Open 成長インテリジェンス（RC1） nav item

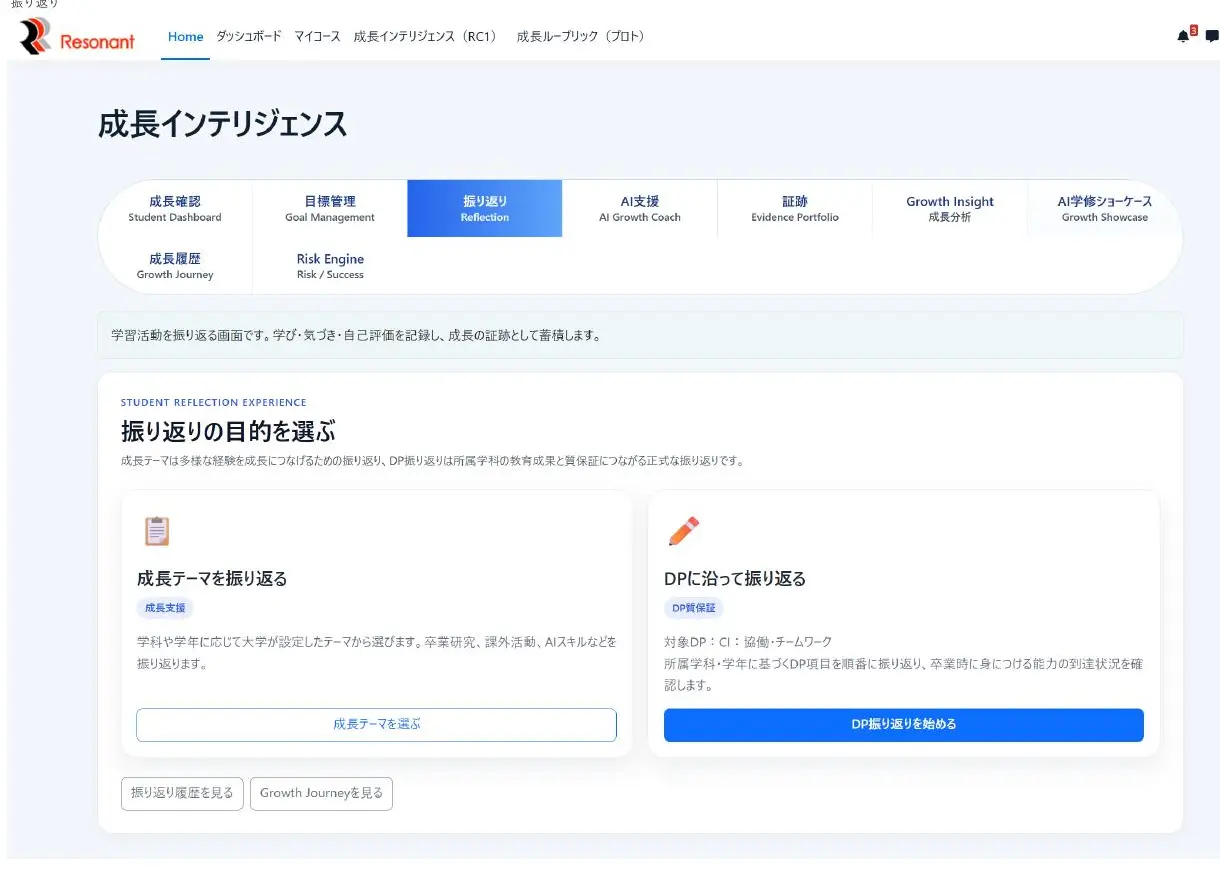click(x=428, y=37)
